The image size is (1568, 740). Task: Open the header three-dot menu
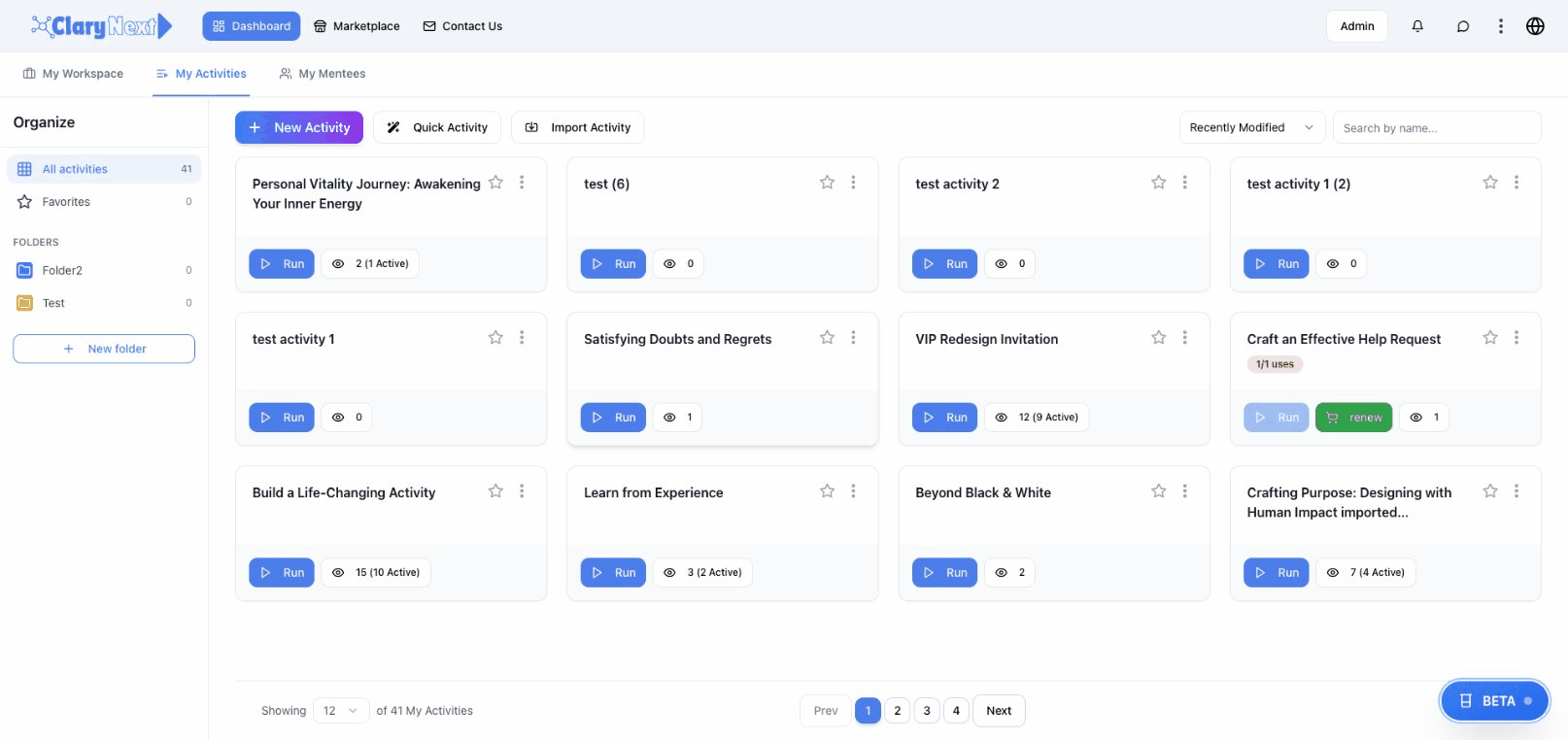[x=1500, y=26]
